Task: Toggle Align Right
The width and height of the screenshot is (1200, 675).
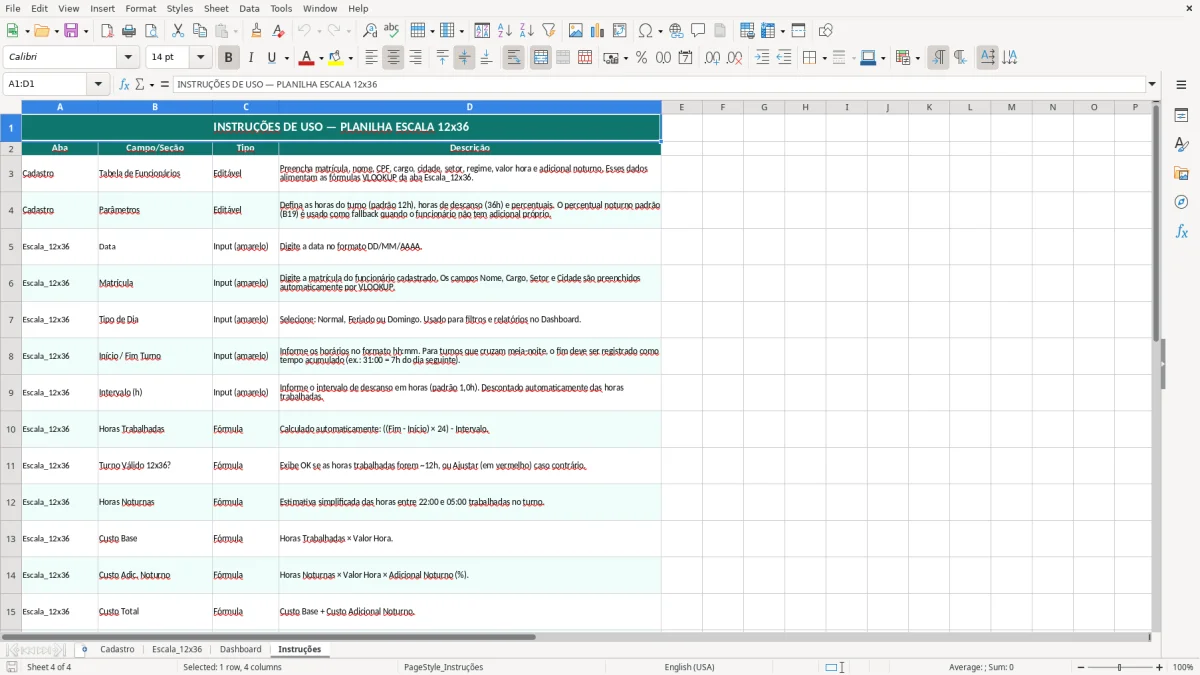Action: tap(415, 58)
